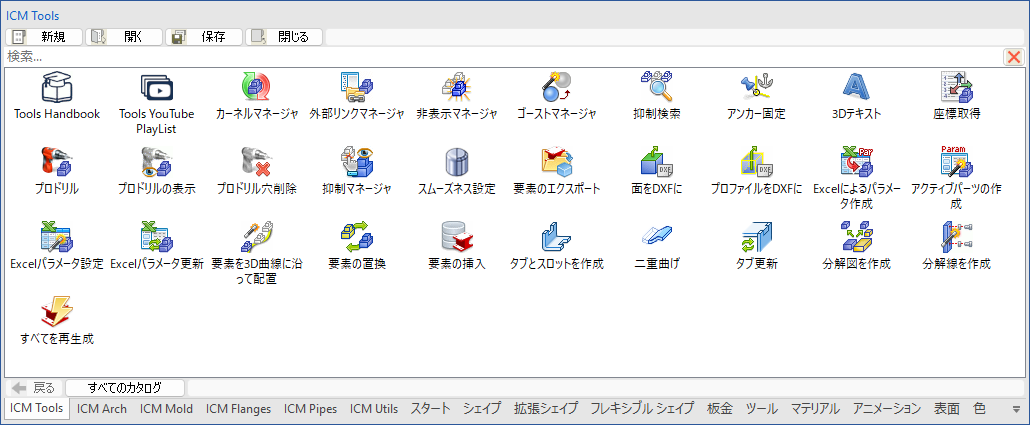Switch to マテリアル tab
Screen dimensions: 1030x425
coord(815,409)
